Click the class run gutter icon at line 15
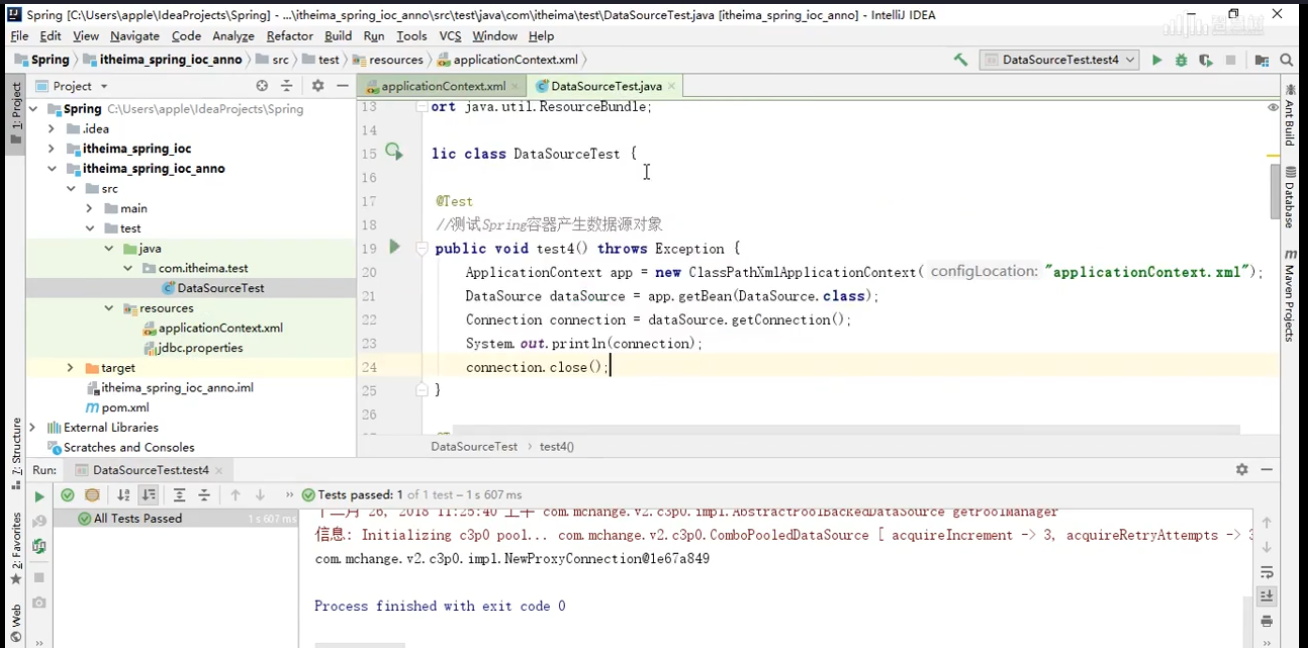This screenshot has height=648, width=1308. 394,152
